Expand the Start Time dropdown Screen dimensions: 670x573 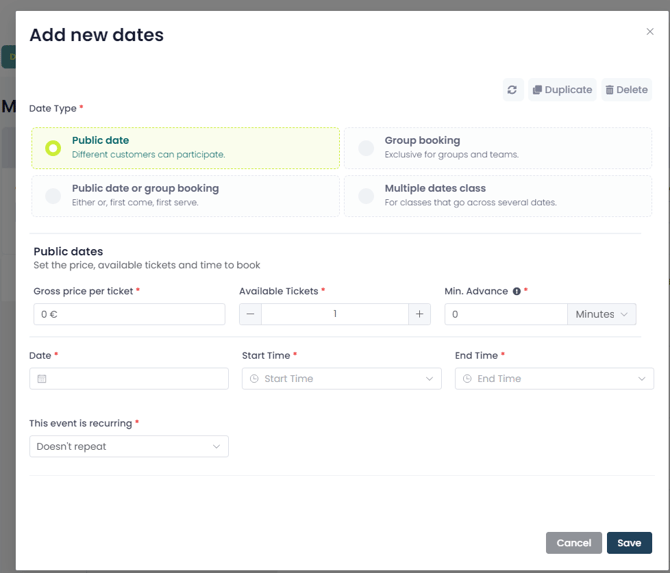341,379
